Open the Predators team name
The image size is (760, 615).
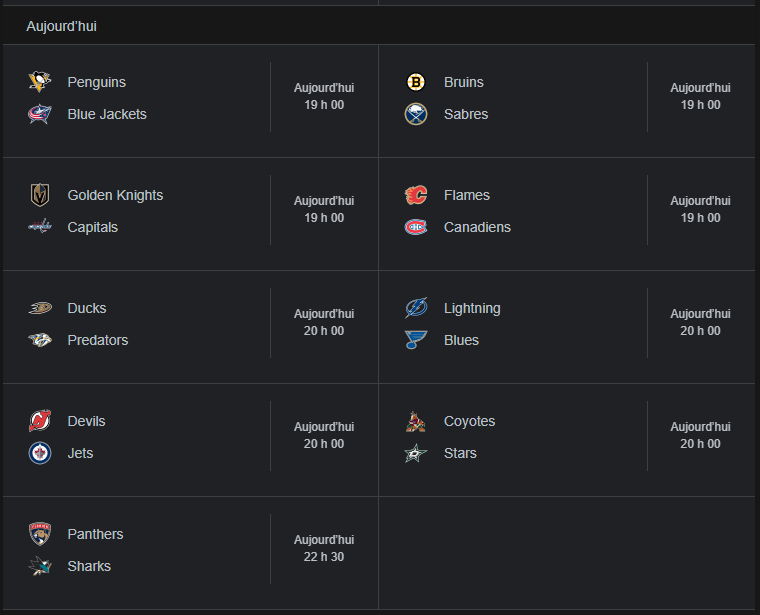point(98,340)
